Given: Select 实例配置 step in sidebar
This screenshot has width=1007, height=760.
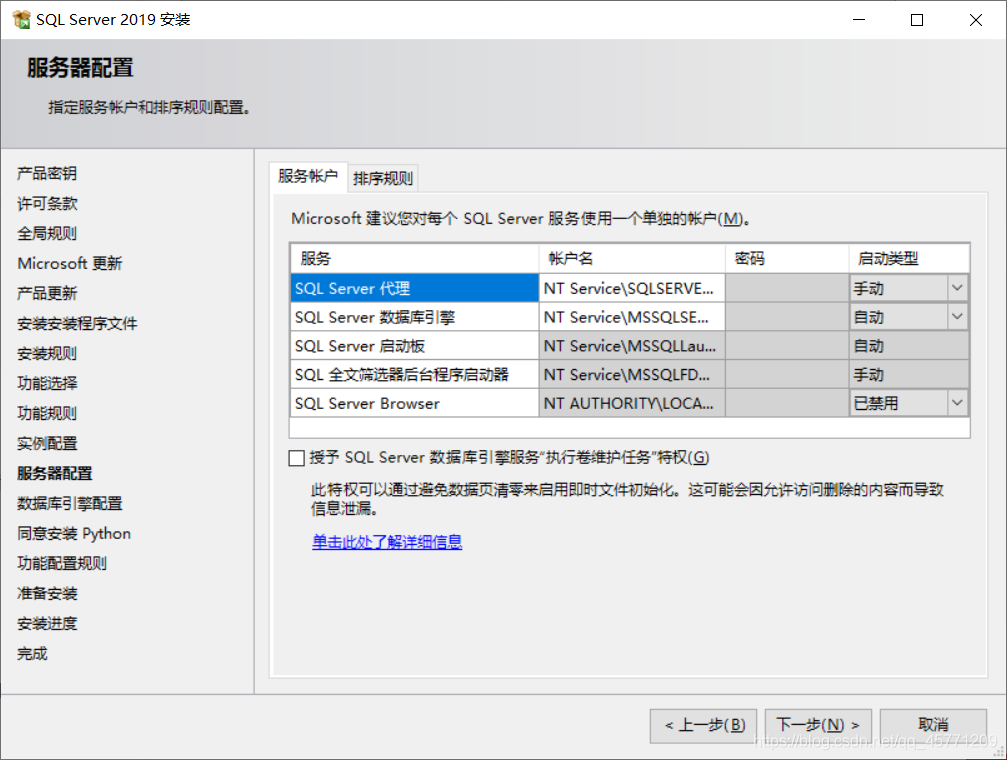Looking at the screenshot, I should [x=47, y=443].
